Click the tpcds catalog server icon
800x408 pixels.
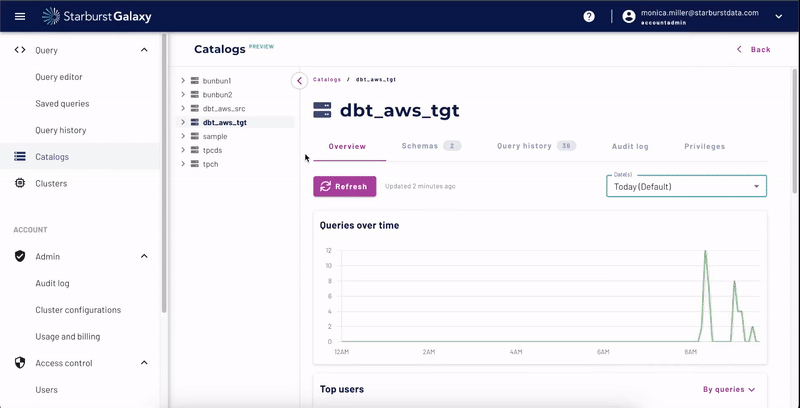(194, 150)
